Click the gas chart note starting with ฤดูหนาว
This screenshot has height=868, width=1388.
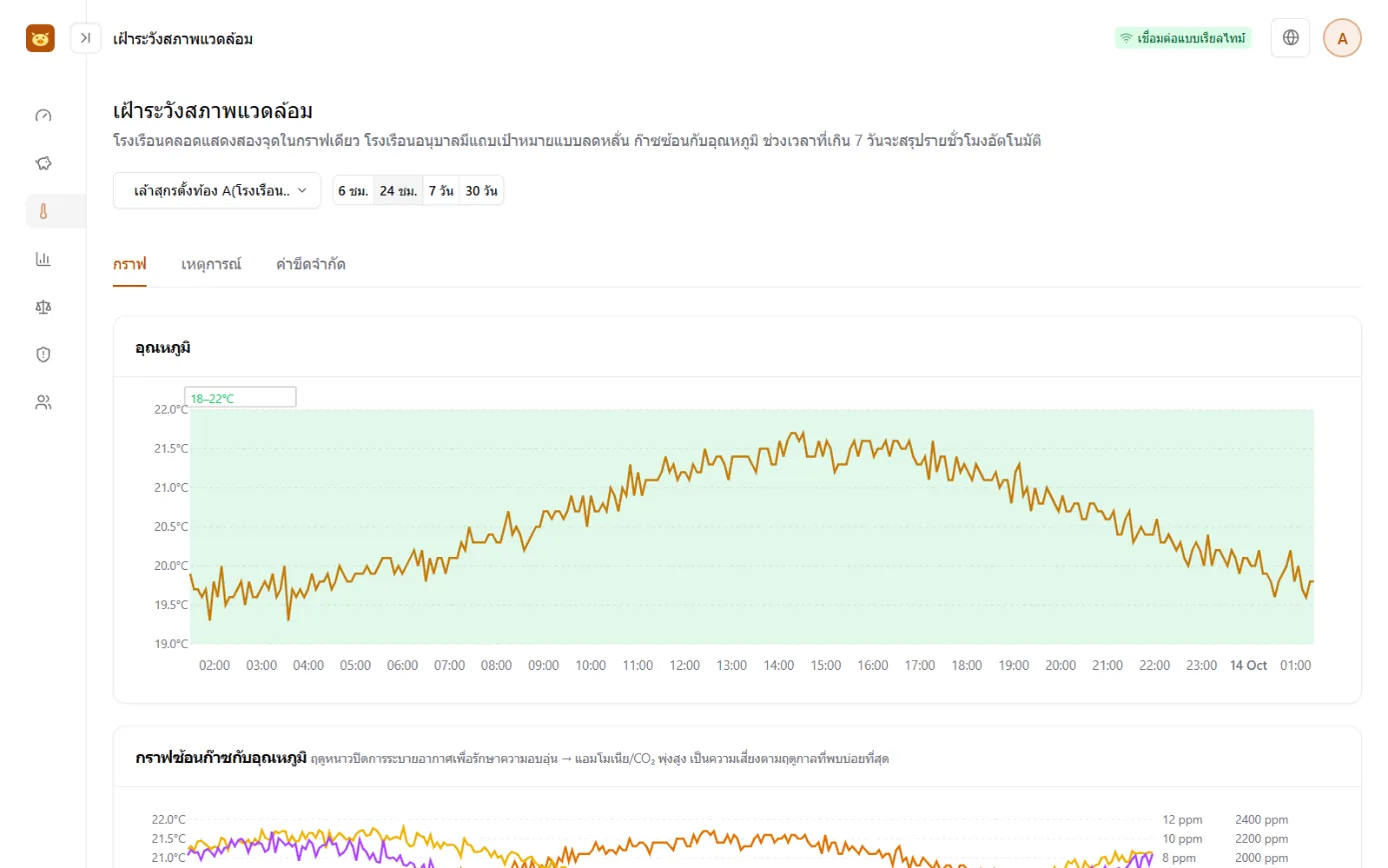pyautogui.click(x=600, y=759)
